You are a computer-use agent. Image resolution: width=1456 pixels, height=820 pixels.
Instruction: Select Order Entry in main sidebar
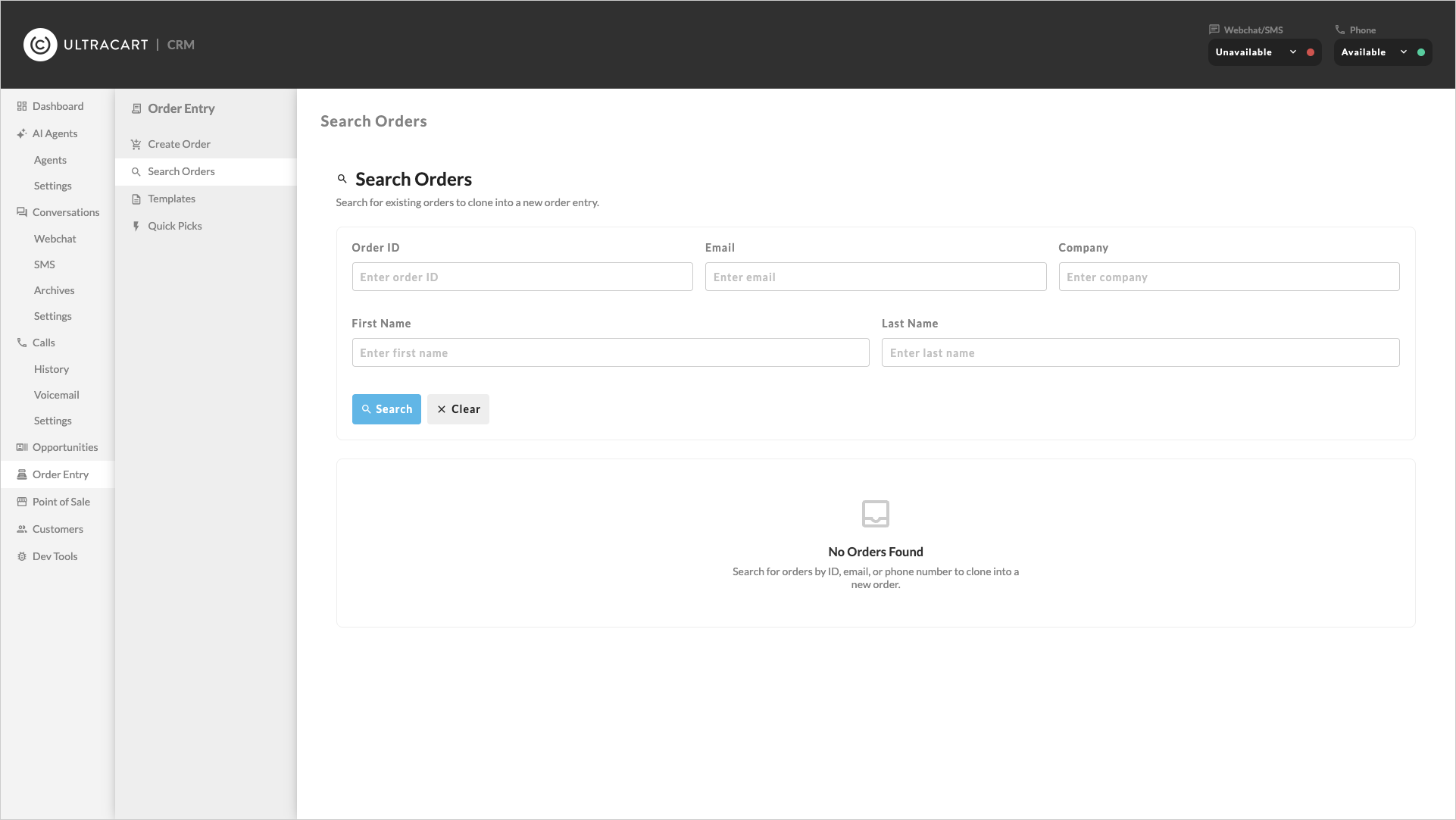click(x=58, y=474)
